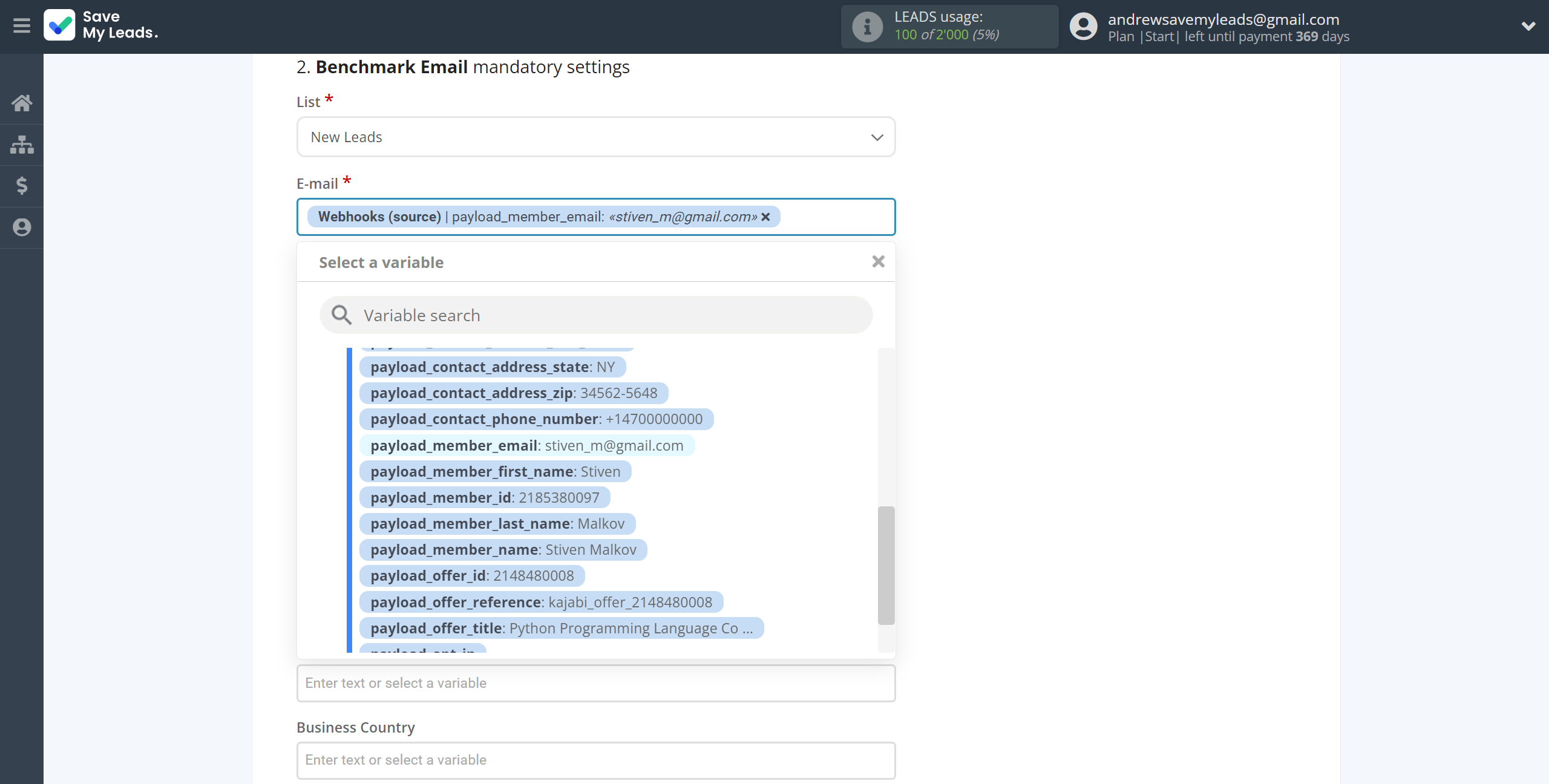
Task: Click the LEADS usage info icon
Action: tap(867, 27)
